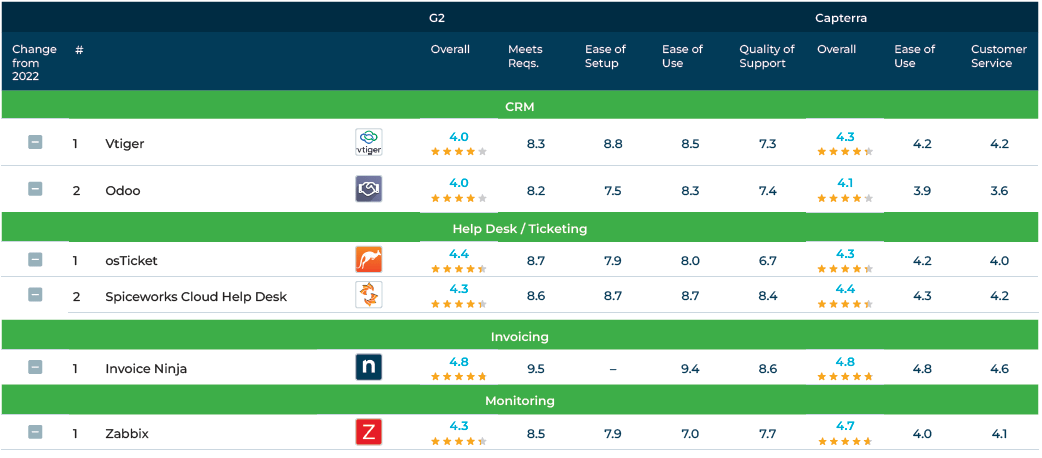1042x458 pixels.
Task: Click the Invoice Ninja logo icon
Action: pyautogui.click(x=369, y=367)
